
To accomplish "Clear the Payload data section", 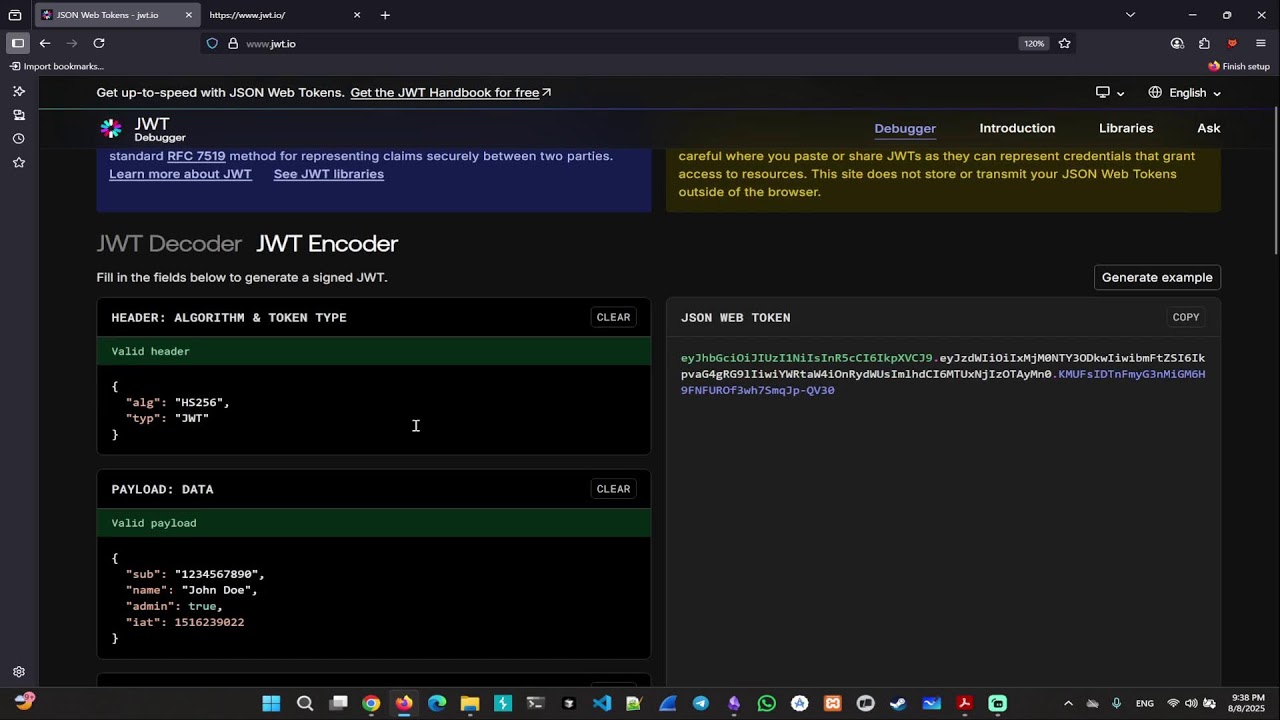I will click(x=613, y=489).
